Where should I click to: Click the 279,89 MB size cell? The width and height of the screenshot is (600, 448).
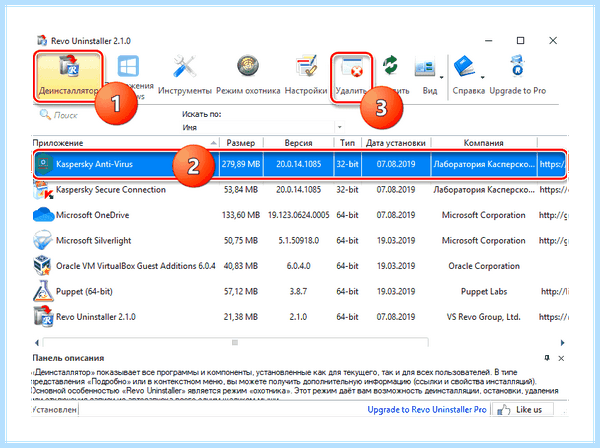coord(241,164)
